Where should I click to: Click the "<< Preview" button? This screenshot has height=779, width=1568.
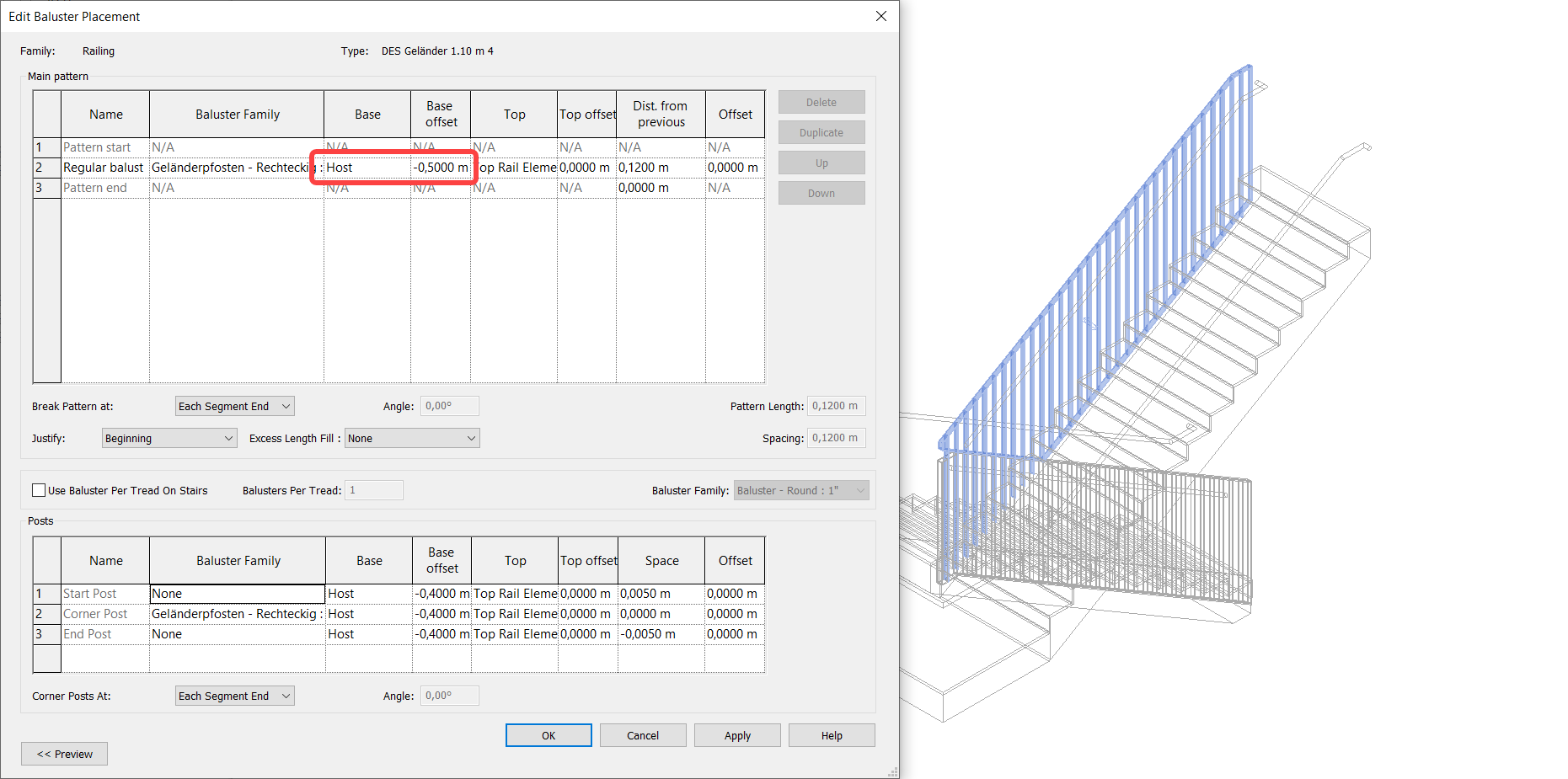(x=64, y=753)
